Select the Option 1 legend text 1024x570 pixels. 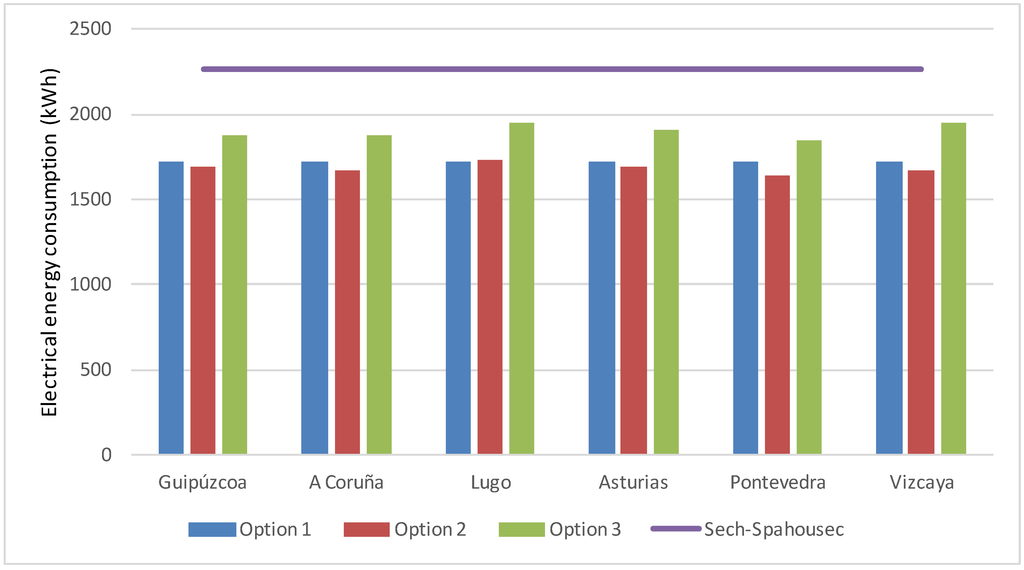(x=275, y=530)
